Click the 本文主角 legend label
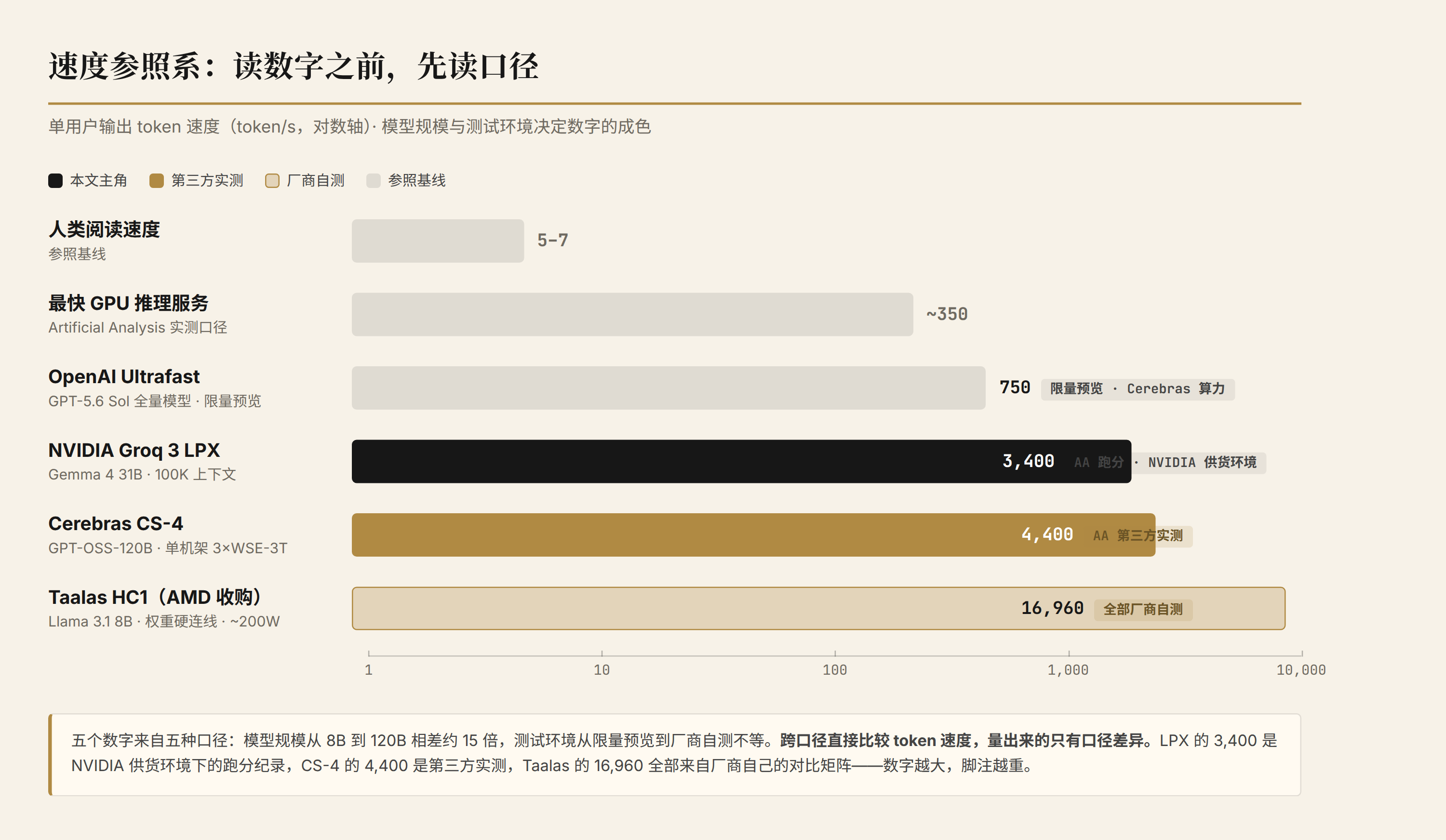Image resolution: width=1446 pixels, height=840 pixels. tap(98, 181)
